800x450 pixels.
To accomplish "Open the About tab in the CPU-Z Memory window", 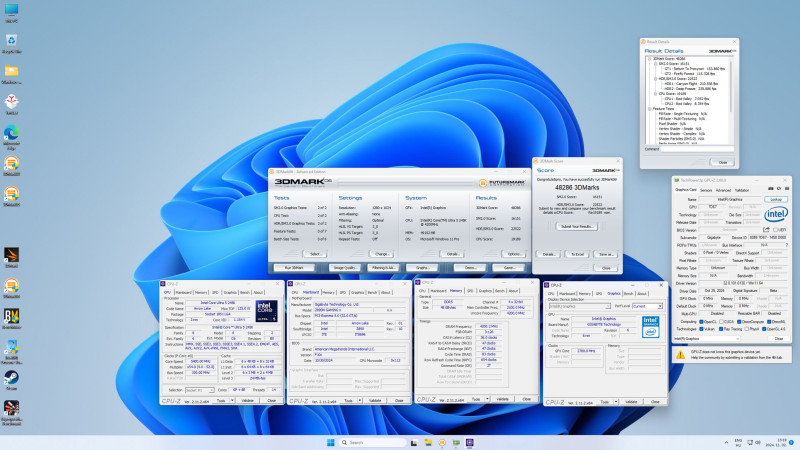I will click(x=513, y=290).
